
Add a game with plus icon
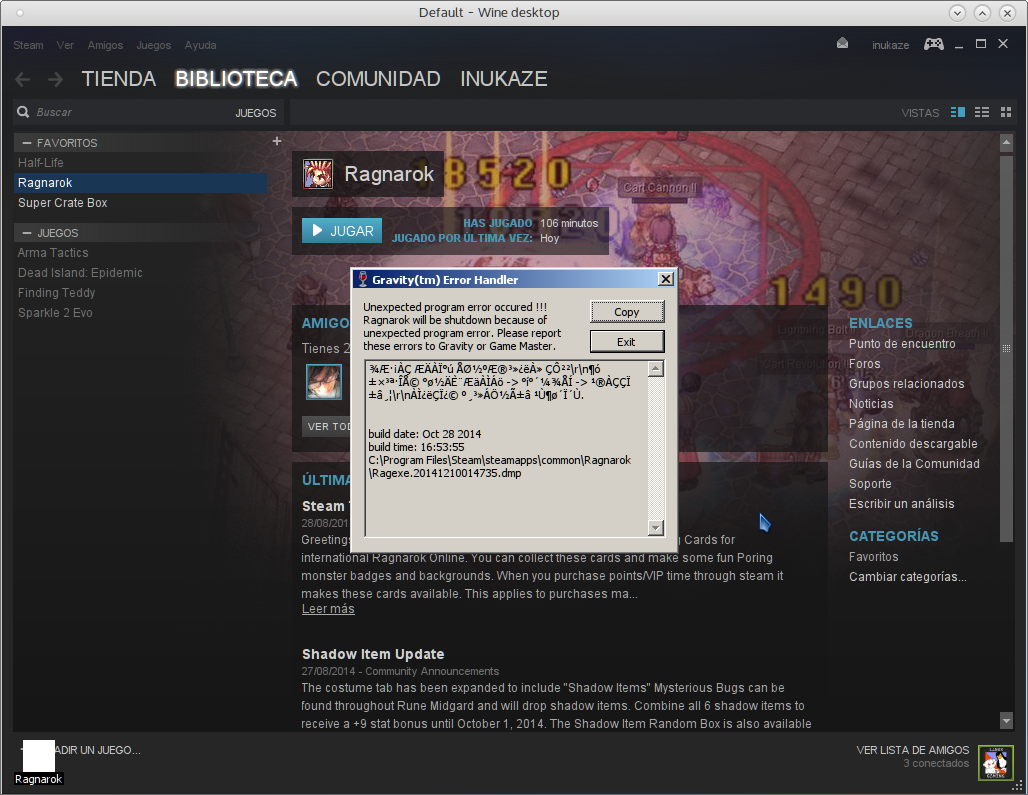277,141
